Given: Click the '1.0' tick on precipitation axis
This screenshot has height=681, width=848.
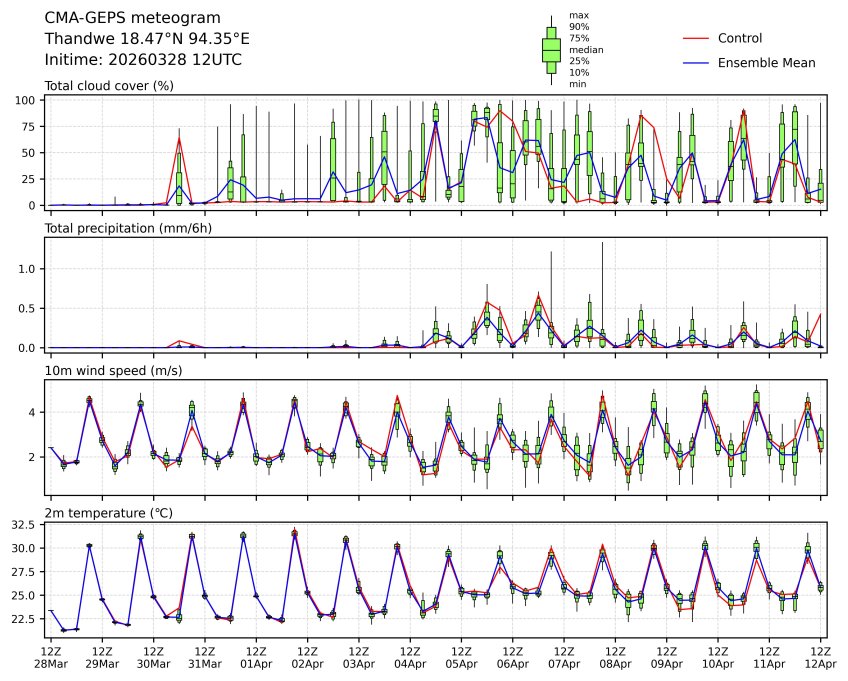Looking at the screenshot, I should click(28, 269).
